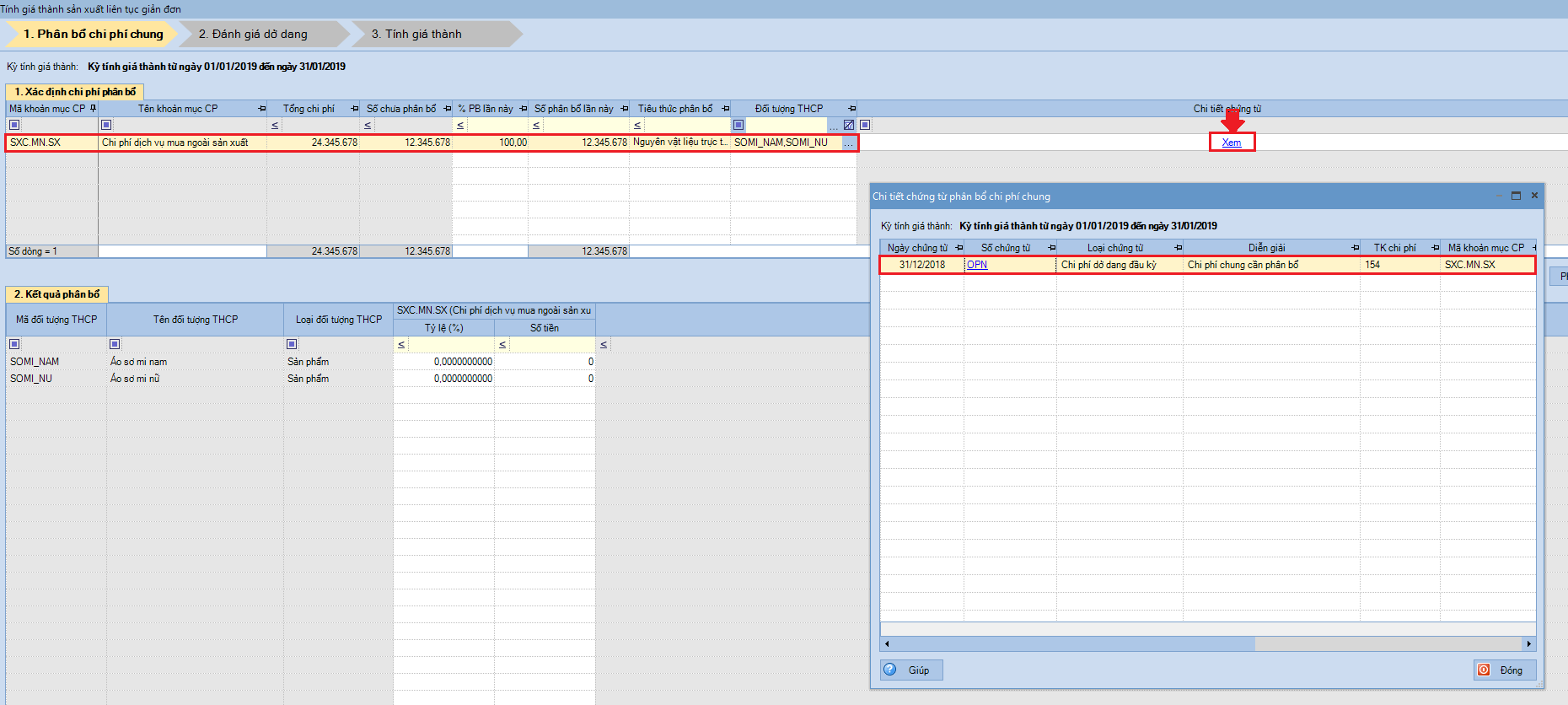Viewport: 1568px width, 705px height.
Task: Click the pin icon on 'Tên khoản mục CP' column
Action: coord(261,109)
